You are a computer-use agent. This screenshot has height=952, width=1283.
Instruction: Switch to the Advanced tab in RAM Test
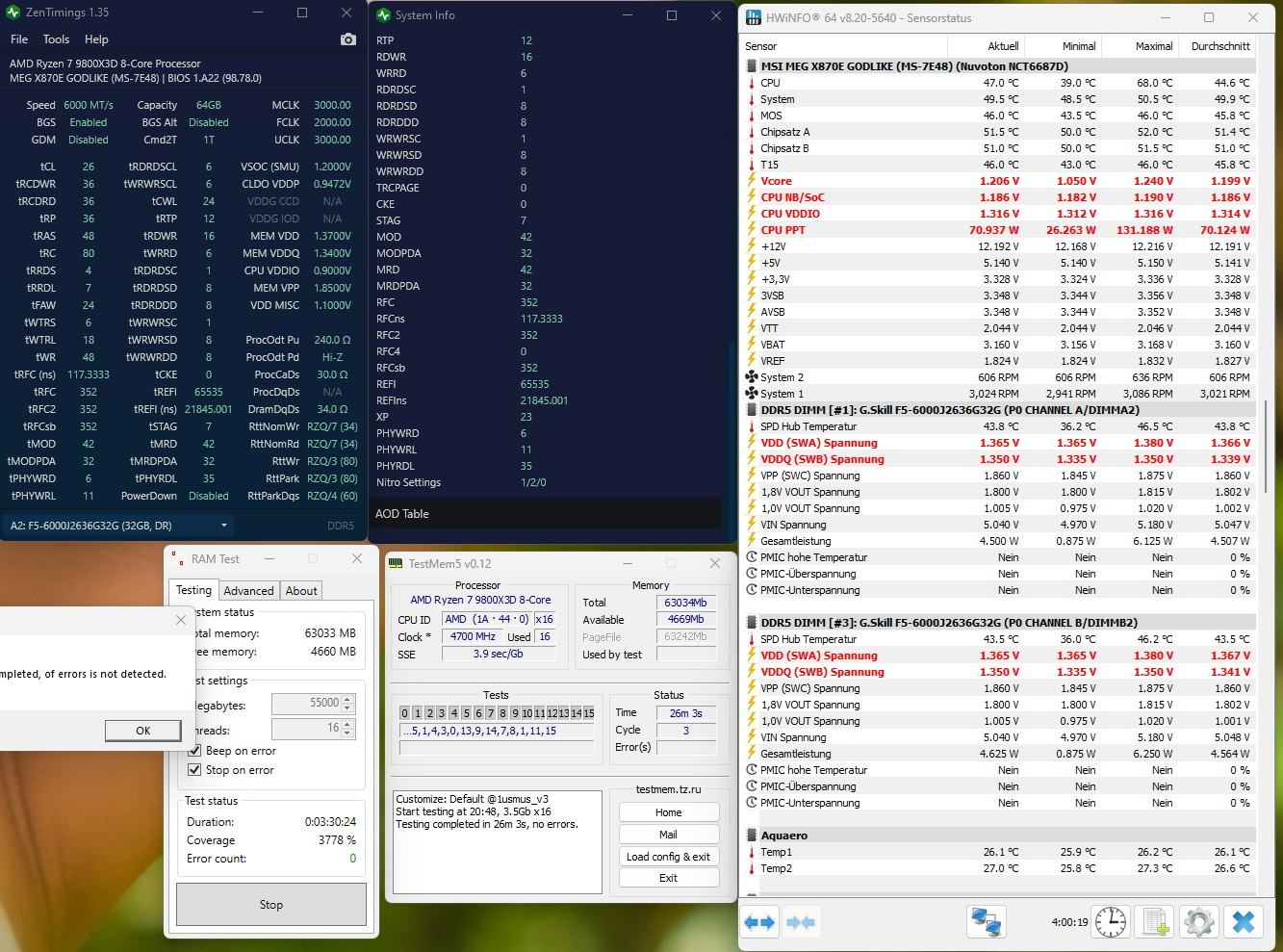tap(248, 591)
